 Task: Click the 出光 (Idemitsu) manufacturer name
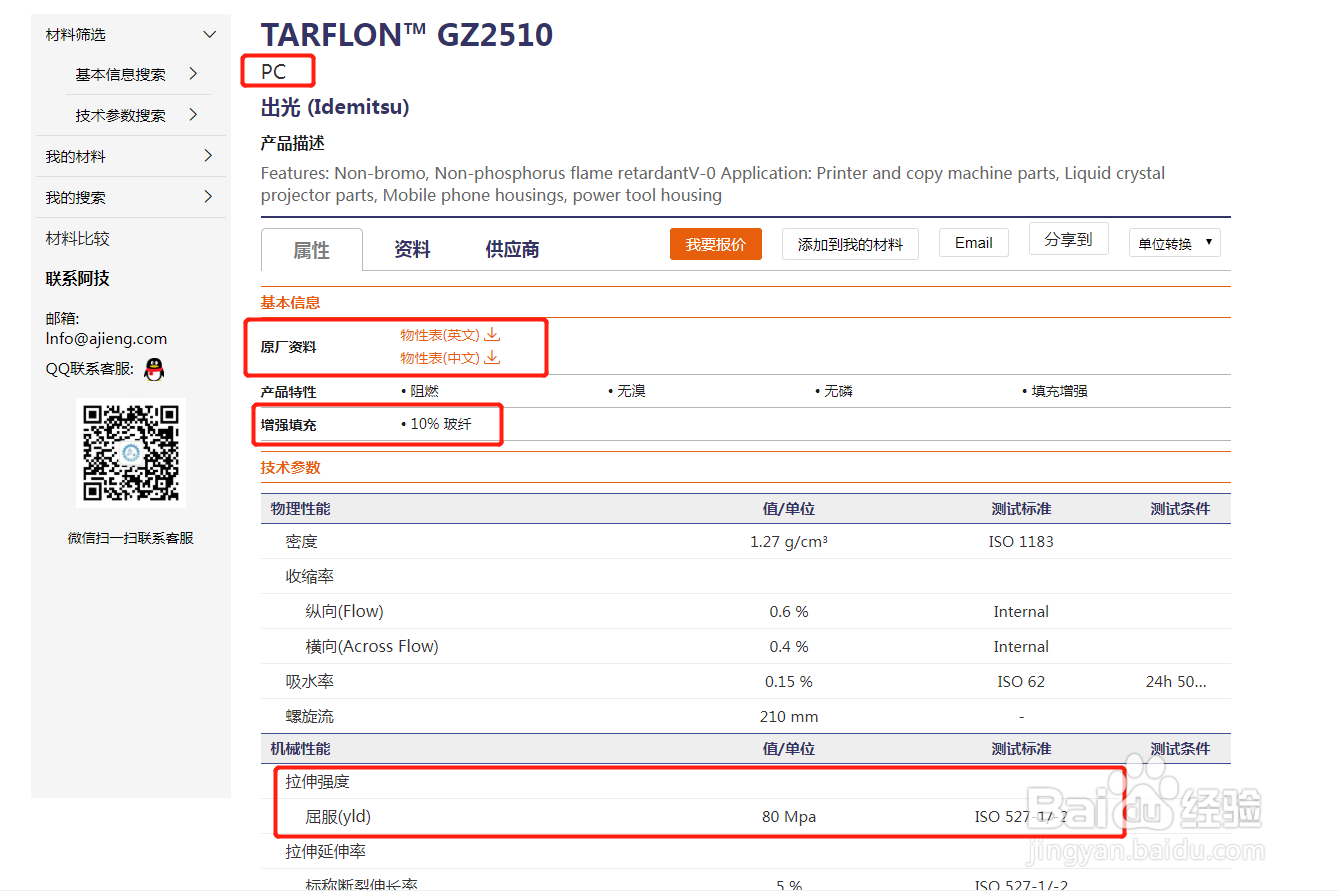coord(335,107)
